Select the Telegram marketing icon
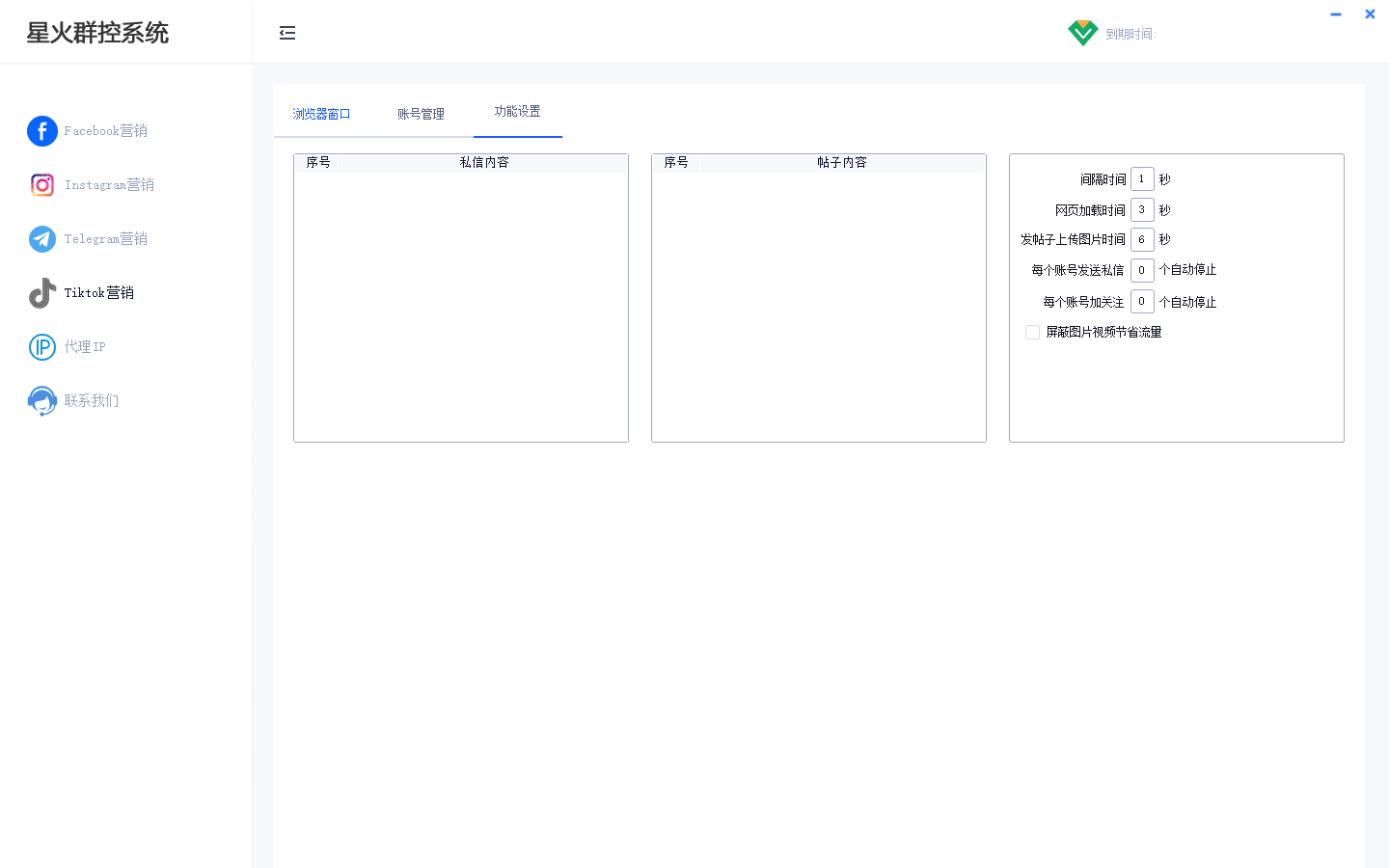Viewport: 1389px width, 868px height. 42,239
